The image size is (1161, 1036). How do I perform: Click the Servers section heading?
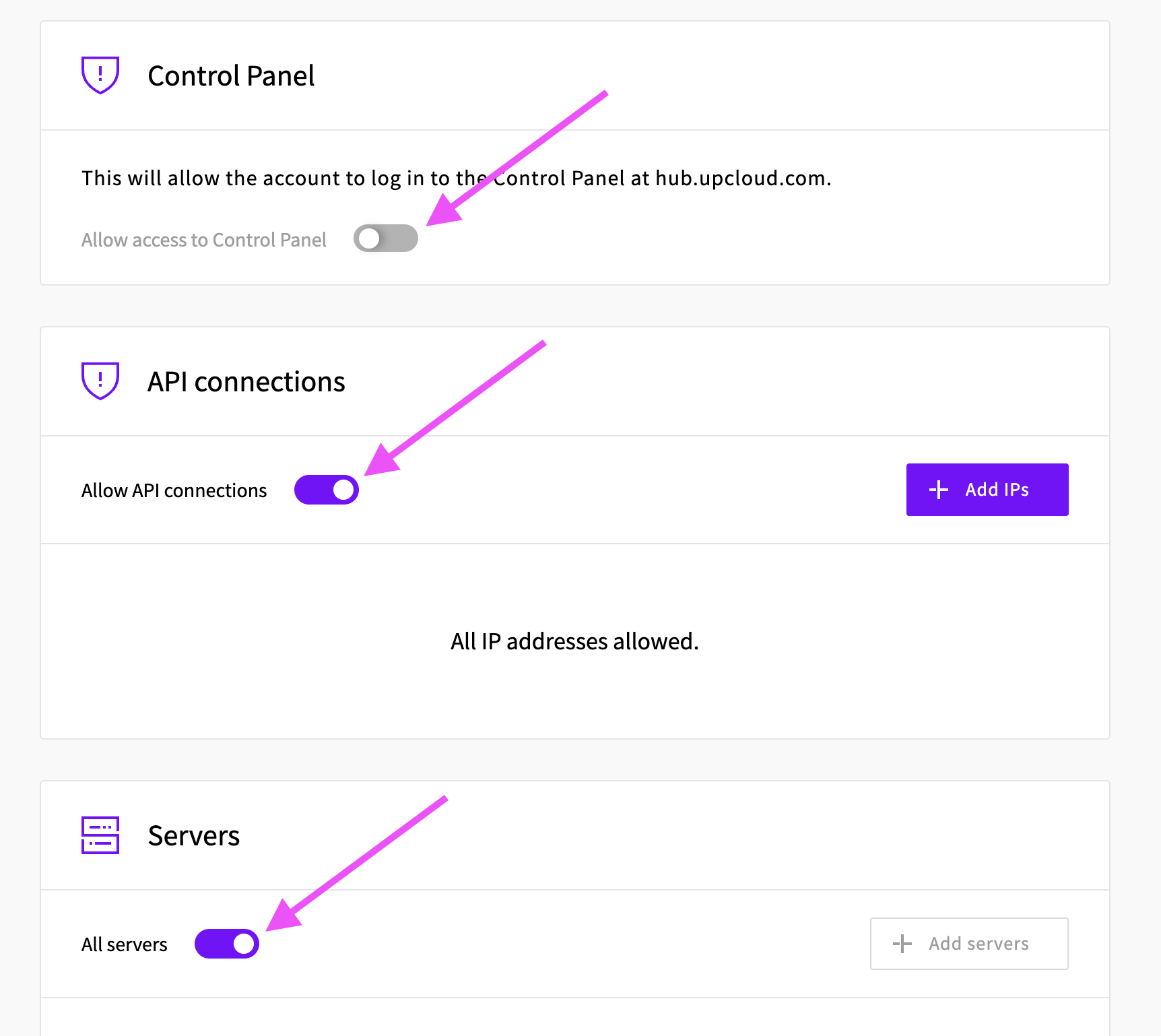pos(193,835)
